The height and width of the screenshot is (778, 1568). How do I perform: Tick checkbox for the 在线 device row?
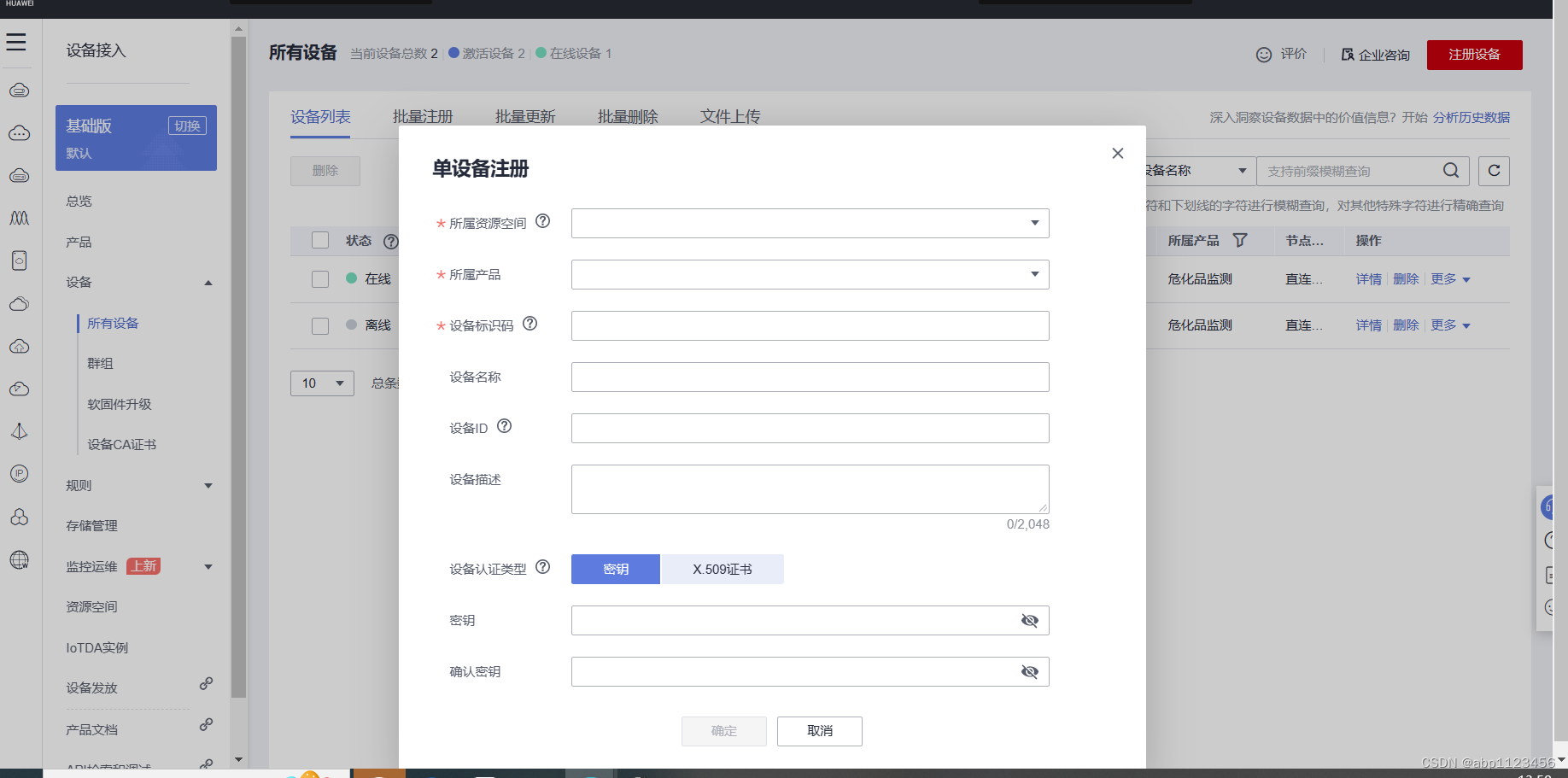pos(320,279)
